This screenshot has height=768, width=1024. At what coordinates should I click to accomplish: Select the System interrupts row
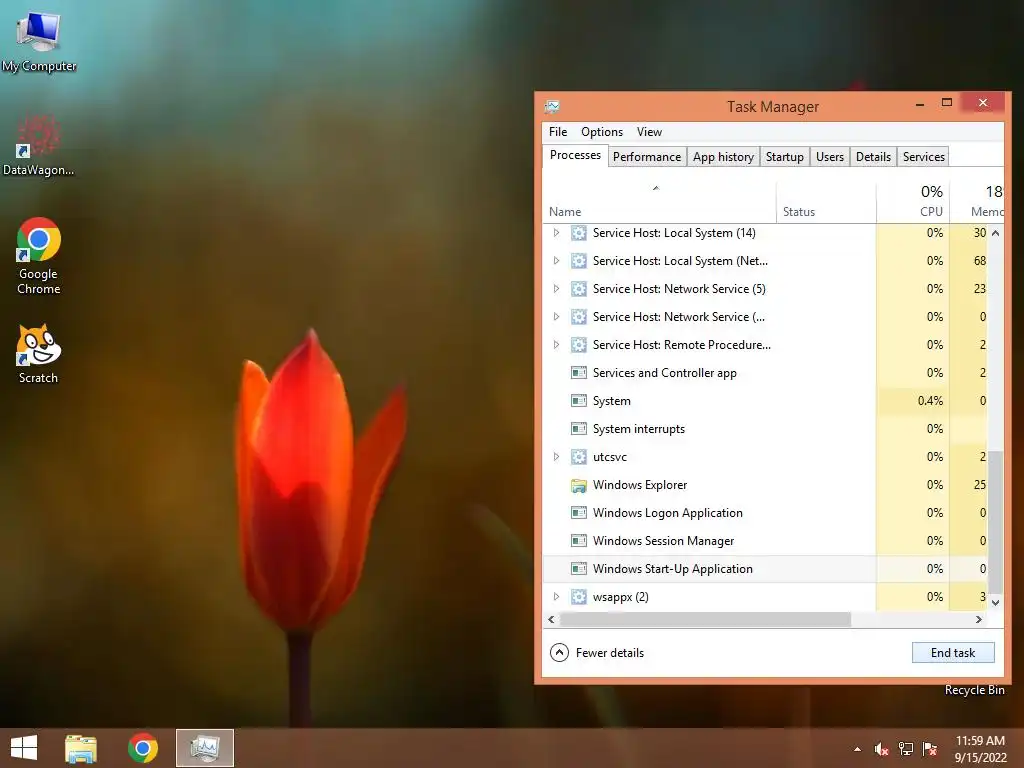pos(765,429)
